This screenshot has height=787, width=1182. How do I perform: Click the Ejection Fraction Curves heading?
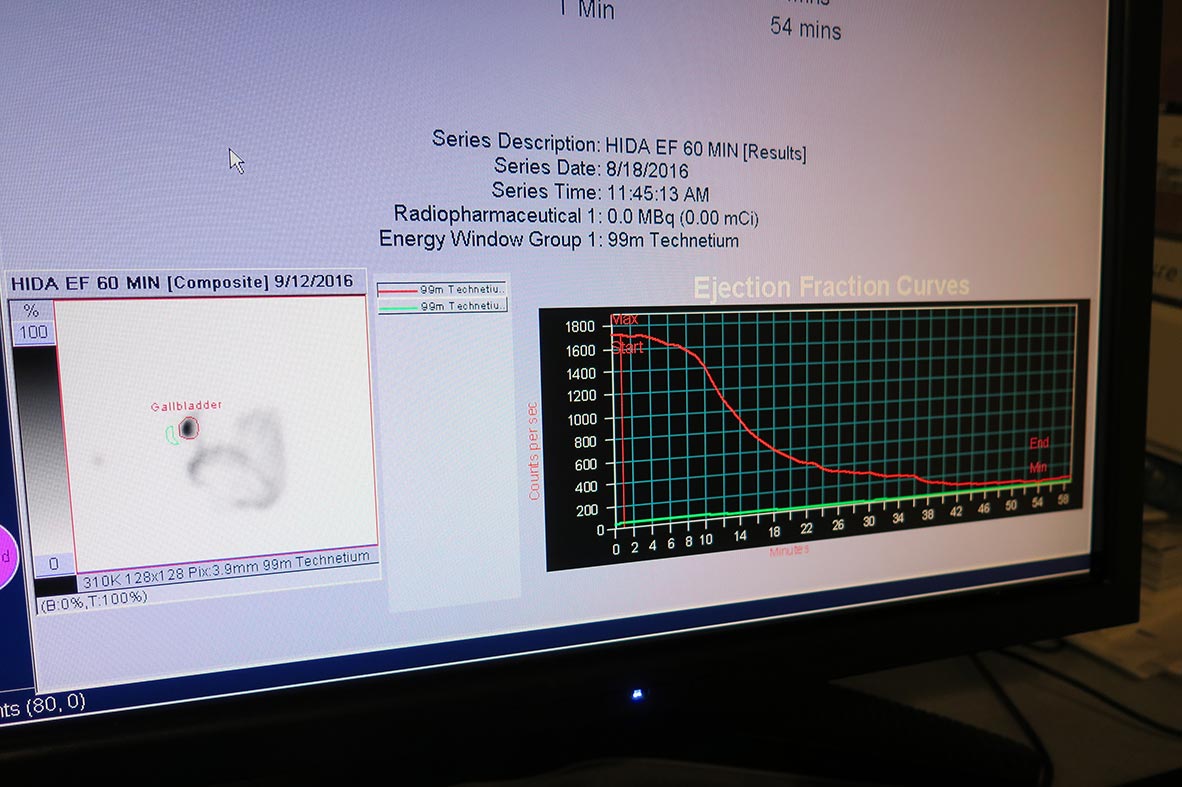831,286
